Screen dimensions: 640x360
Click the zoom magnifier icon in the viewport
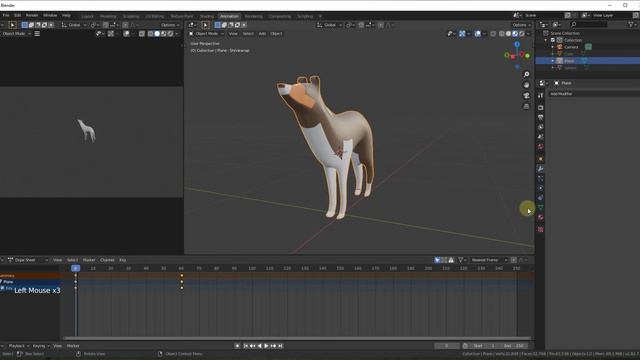tap(527, 74)
